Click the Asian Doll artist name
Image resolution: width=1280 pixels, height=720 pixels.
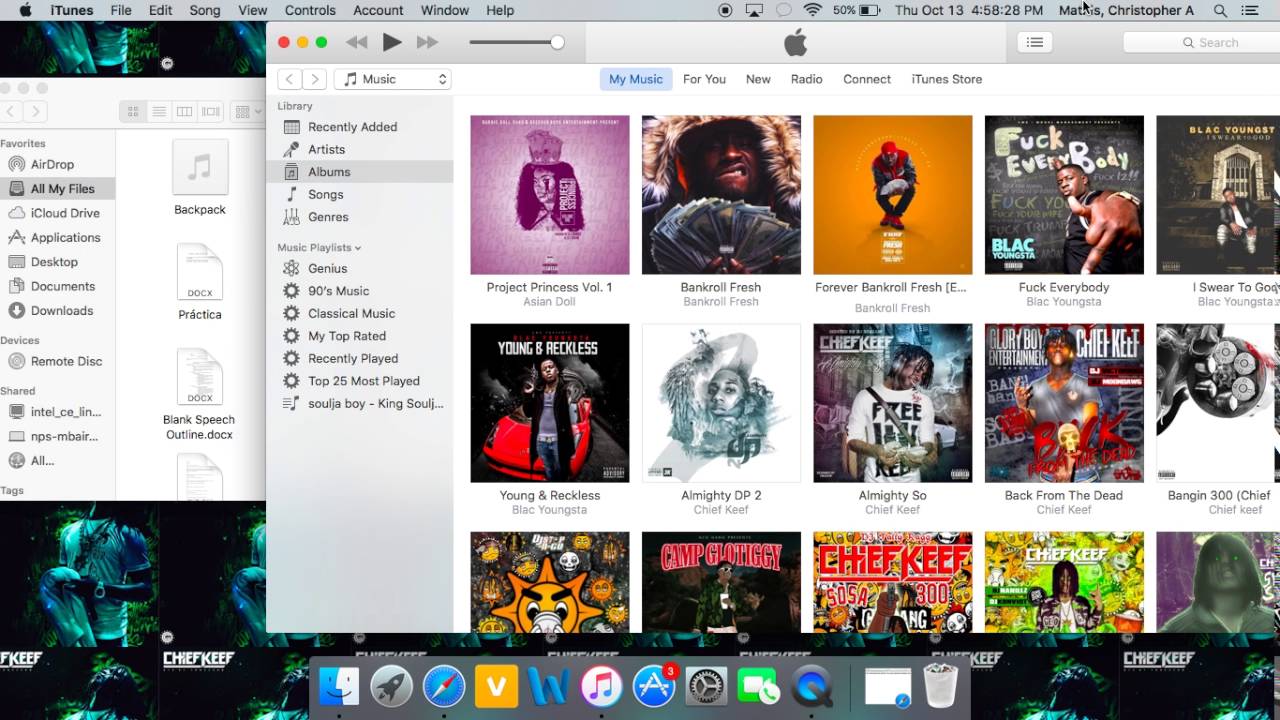(550, 302)
